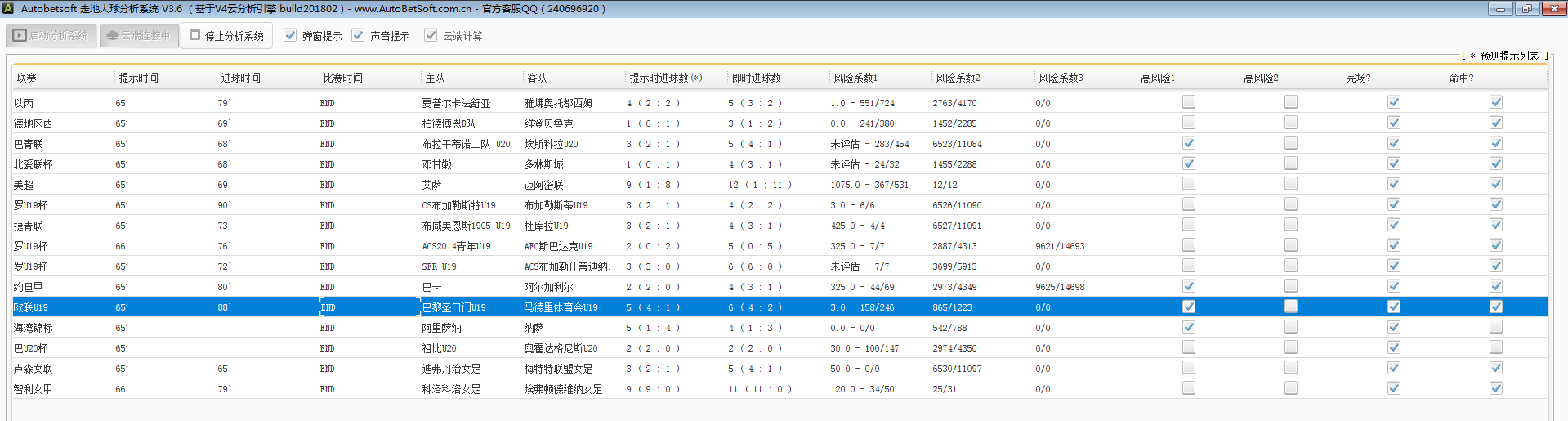Check 命中? box for the 海湾锦标 row
This screenshot has height=421, width=1568.
(x=1496, y=327)
